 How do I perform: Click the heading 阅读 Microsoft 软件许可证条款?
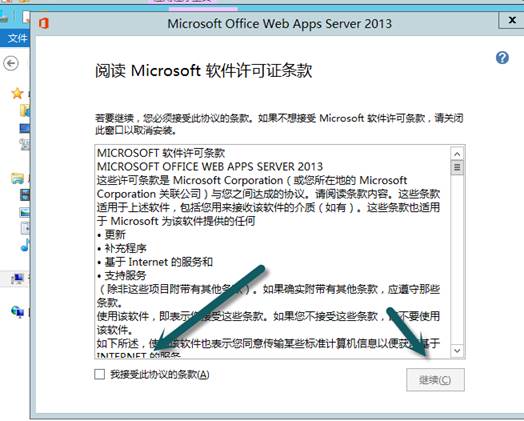[204, 71]
